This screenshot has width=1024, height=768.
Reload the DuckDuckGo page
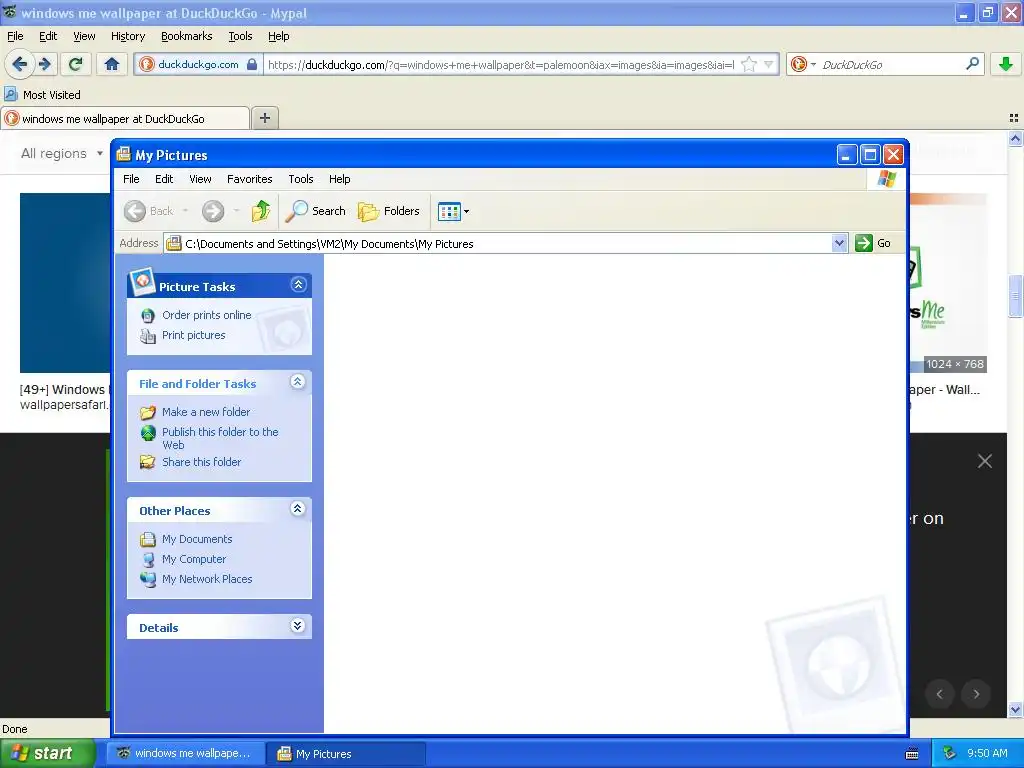tap(76, 64)
